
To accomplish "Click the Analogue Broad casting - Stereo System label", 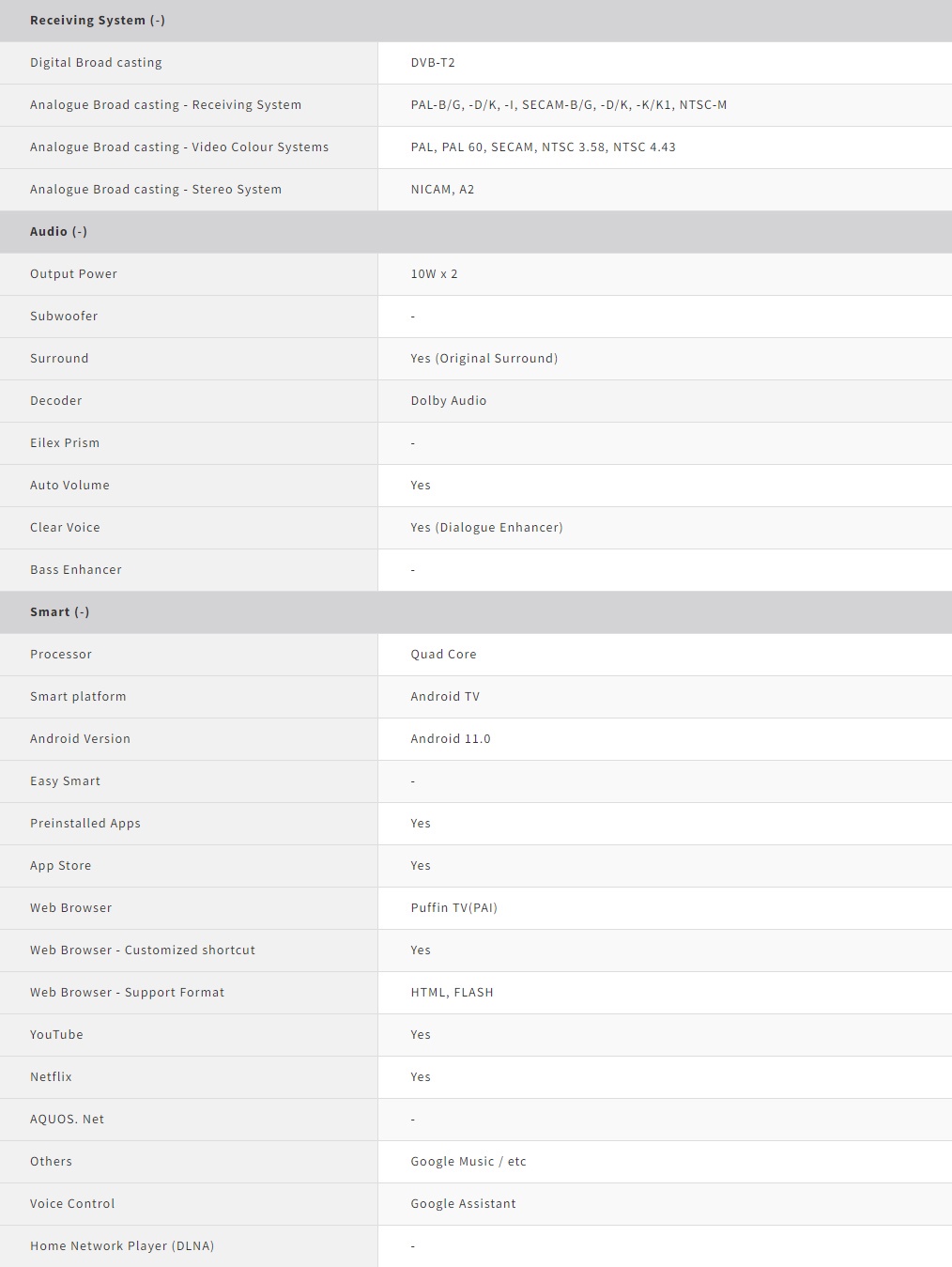I will pyautogui.click(x=156, y=189).
